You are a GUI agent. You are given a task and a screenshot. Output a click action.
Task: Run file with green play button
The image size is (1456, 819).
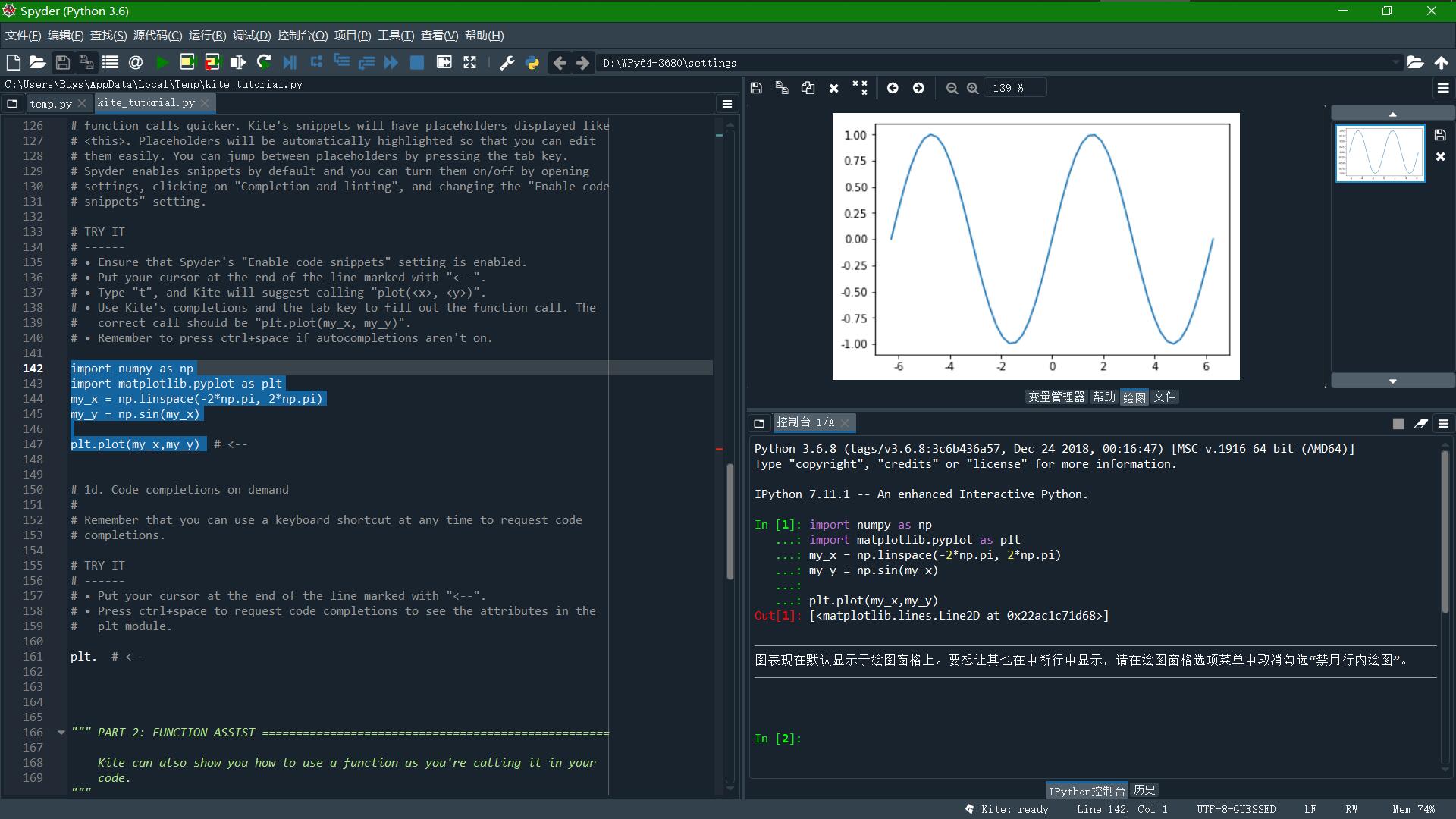point(162,63)
